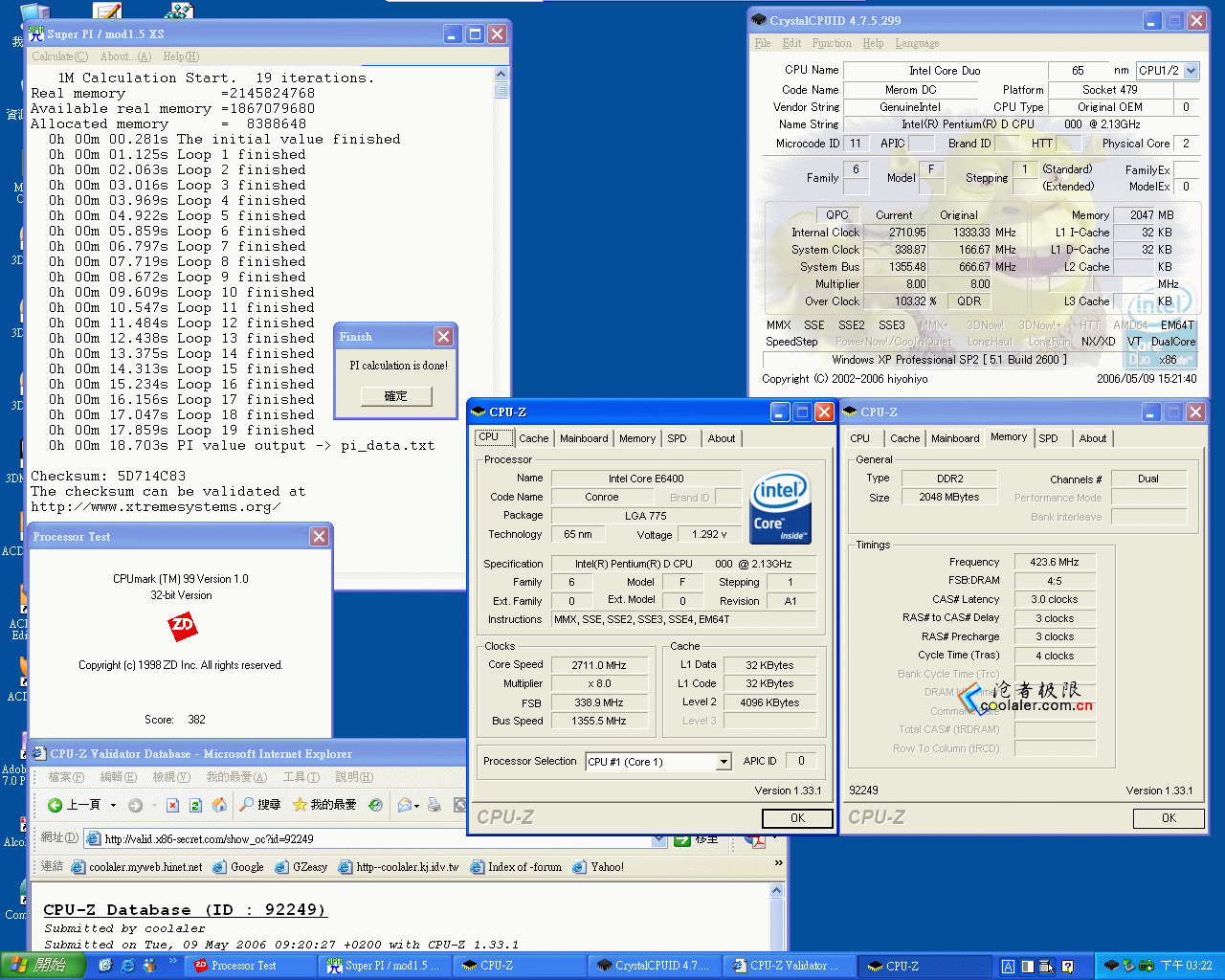
Task: Open the Function menu in CrystalCPUID
Action: [x=832, y=43]
